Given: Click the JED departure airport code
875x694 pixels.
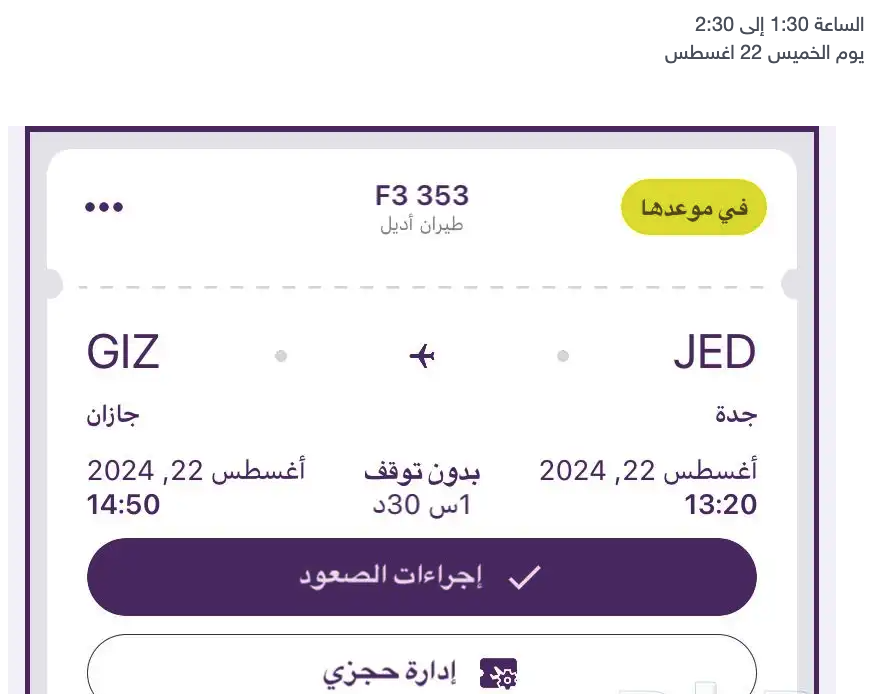Looking at the screenshot, I should coord(713,353).
